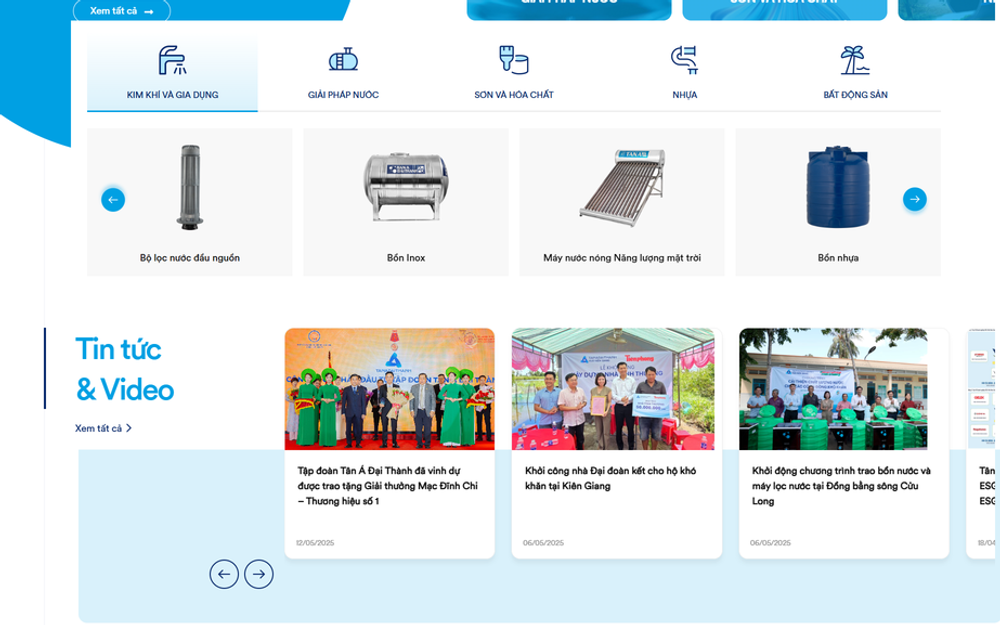Open the Bất động sản tab
This screenshot has width=1000, height=625.
point(855,74)
